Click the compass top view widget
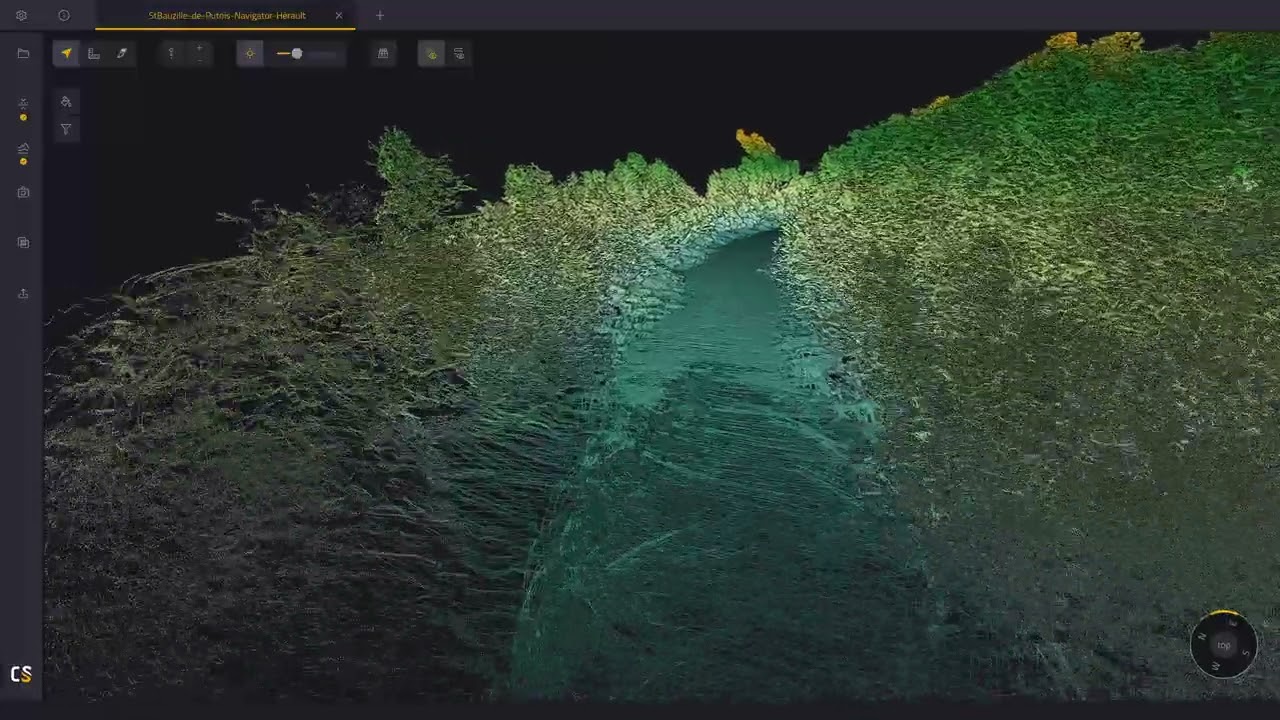This screenshot has width=1280, height=720. [x=1224, y=645]
